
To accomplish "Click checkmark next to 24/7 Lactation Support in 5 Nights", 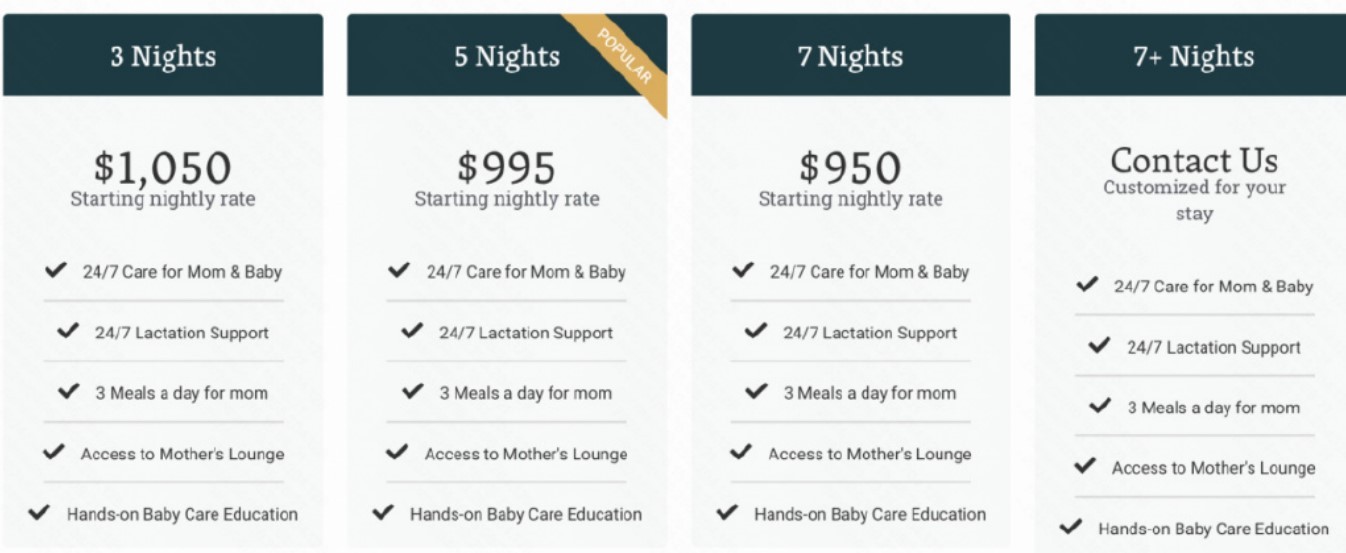I will (x=412, y=331).
